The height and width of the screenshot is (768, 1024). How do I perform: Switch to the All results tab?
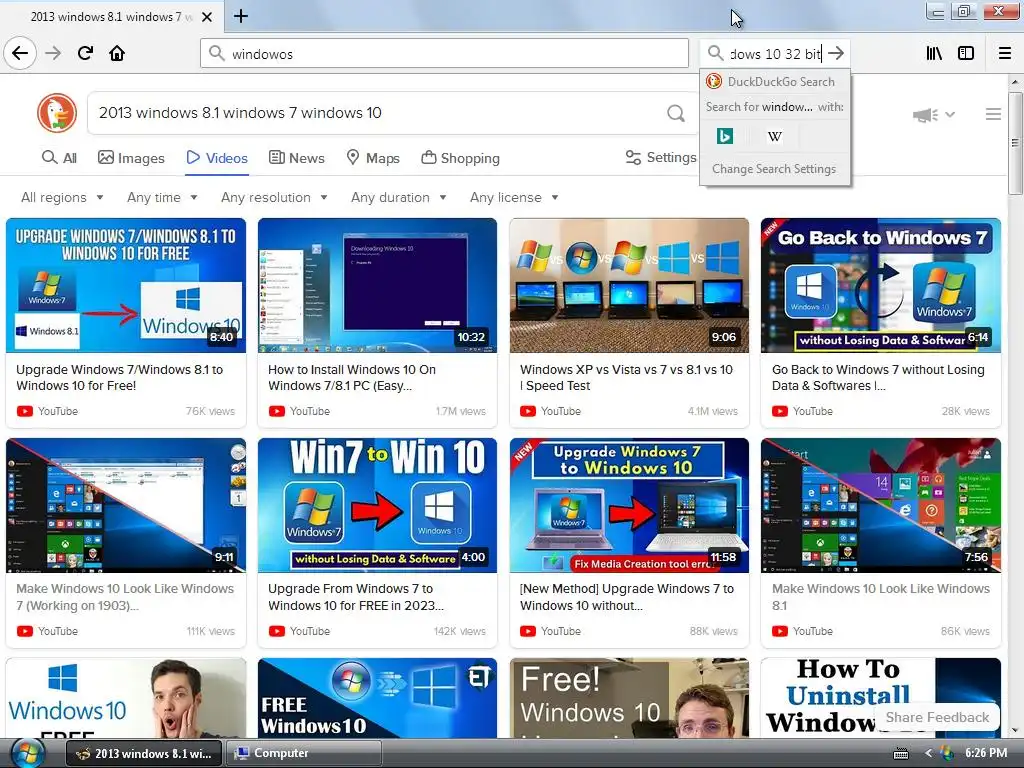59,157
